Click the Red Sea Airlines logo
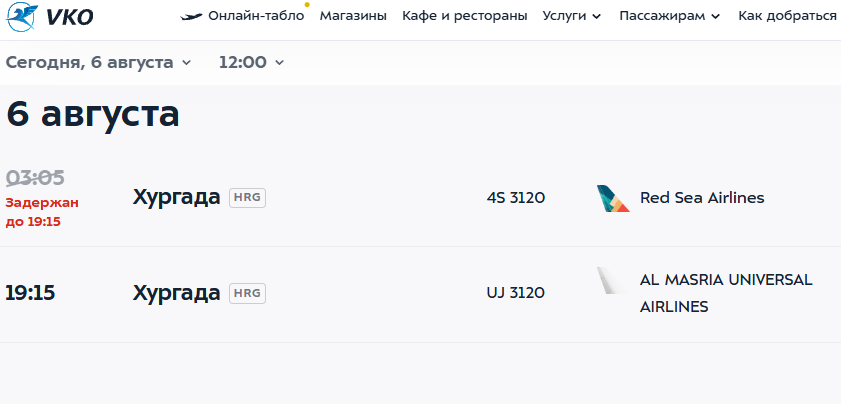841x404 pixels. coord(612,198)
